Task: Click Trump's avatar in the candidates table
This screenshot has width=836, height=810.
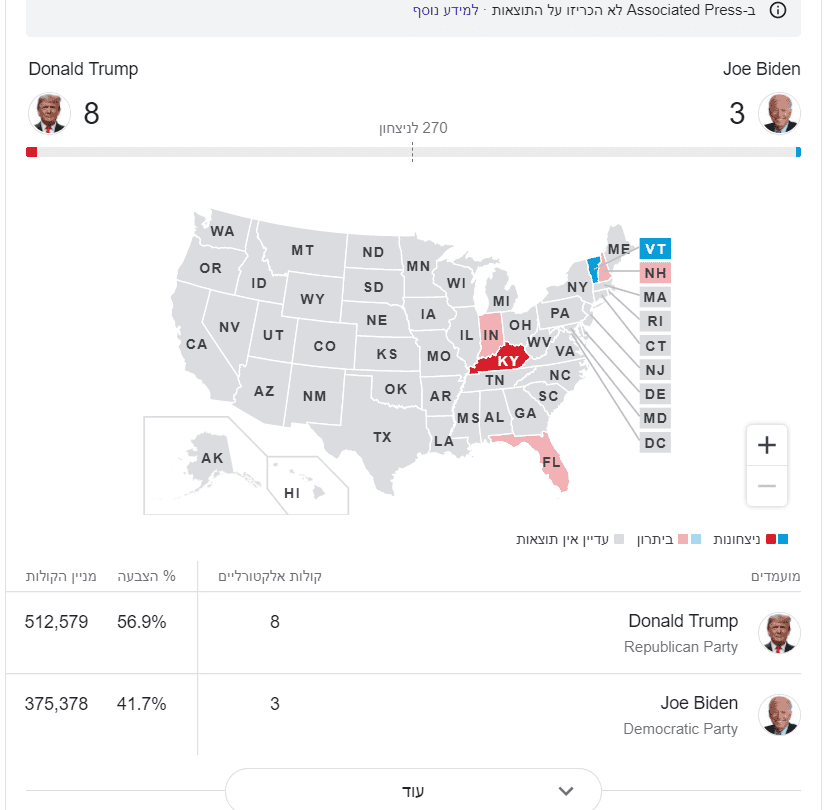Action: pyautogui.click(x=779, y=633)
